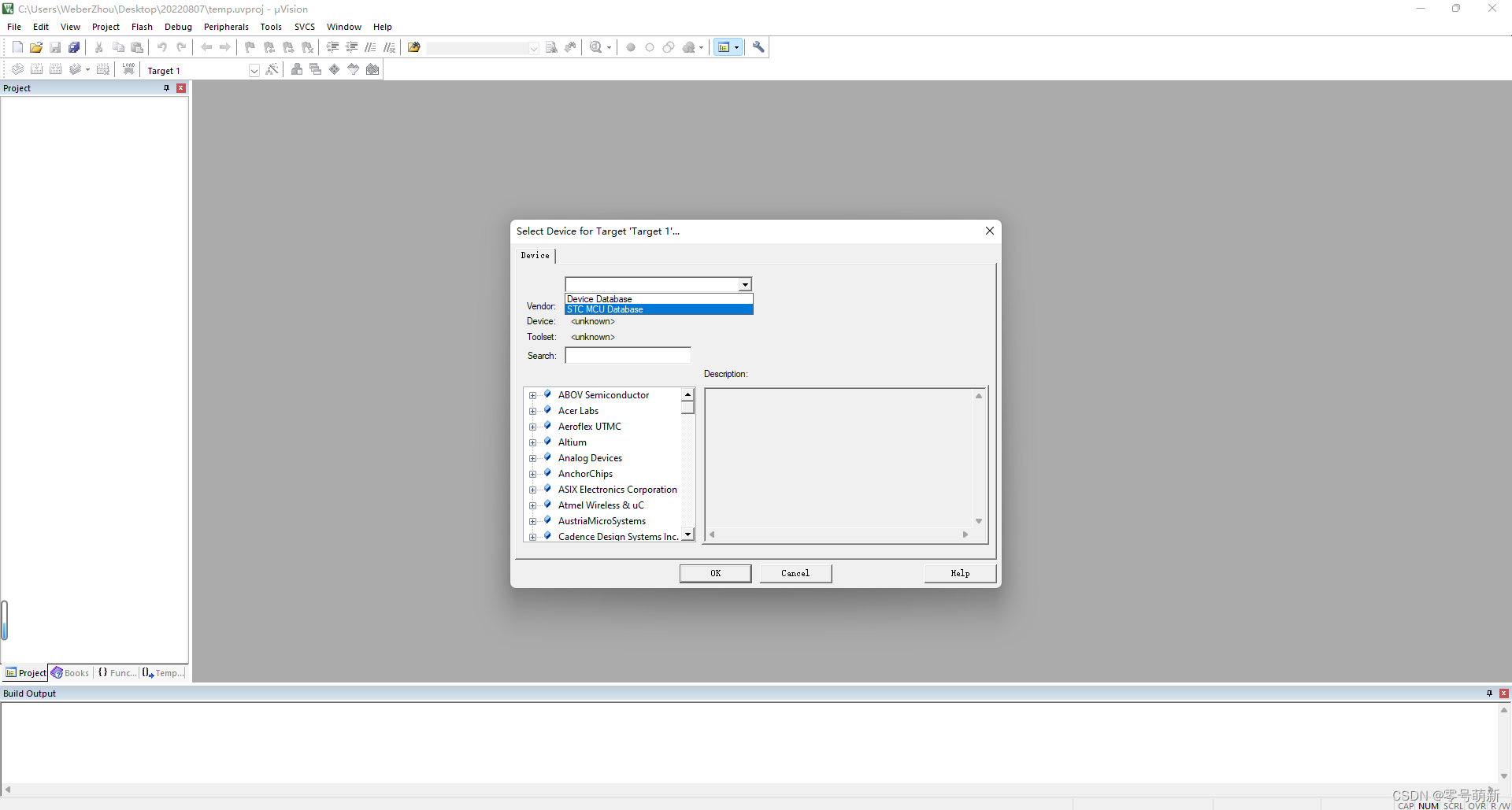The image size is (1512, 810).
Task: Click the Insert Breakpoint dot icon
Action: [x=631, y=47]
